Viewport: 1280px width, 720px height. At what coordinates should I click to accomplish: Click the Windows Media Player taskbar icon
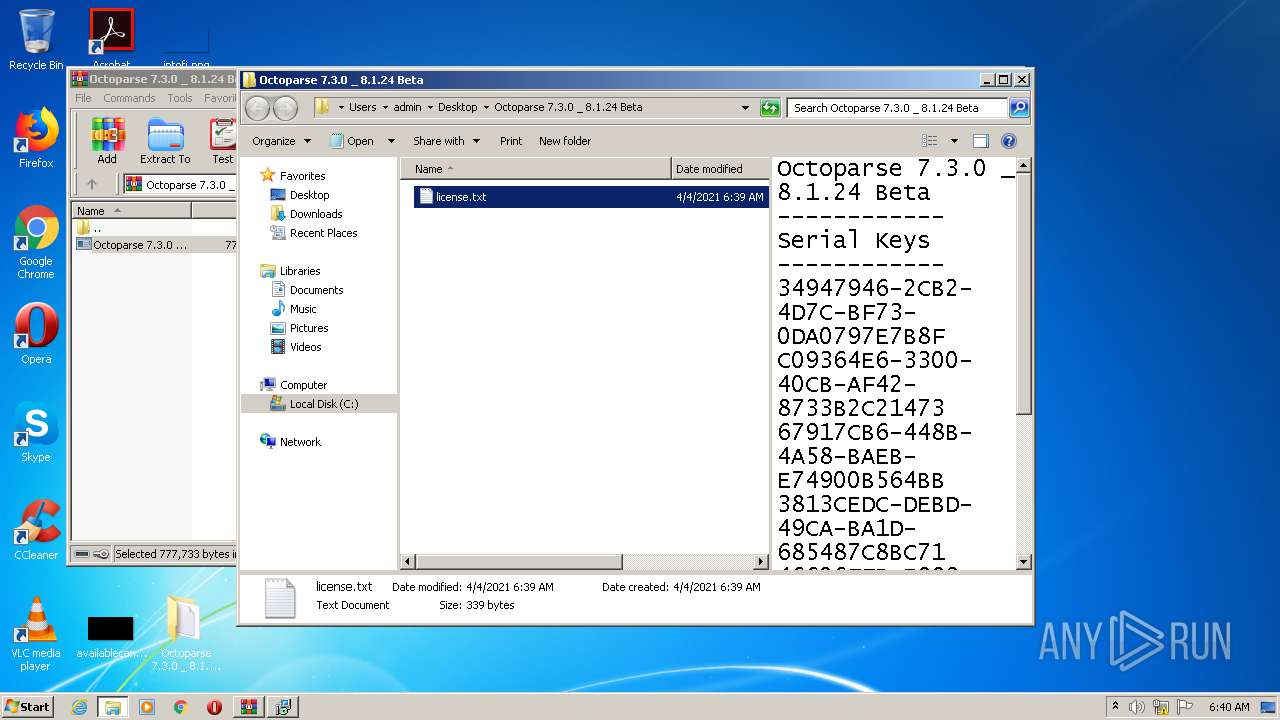(147, 707)
